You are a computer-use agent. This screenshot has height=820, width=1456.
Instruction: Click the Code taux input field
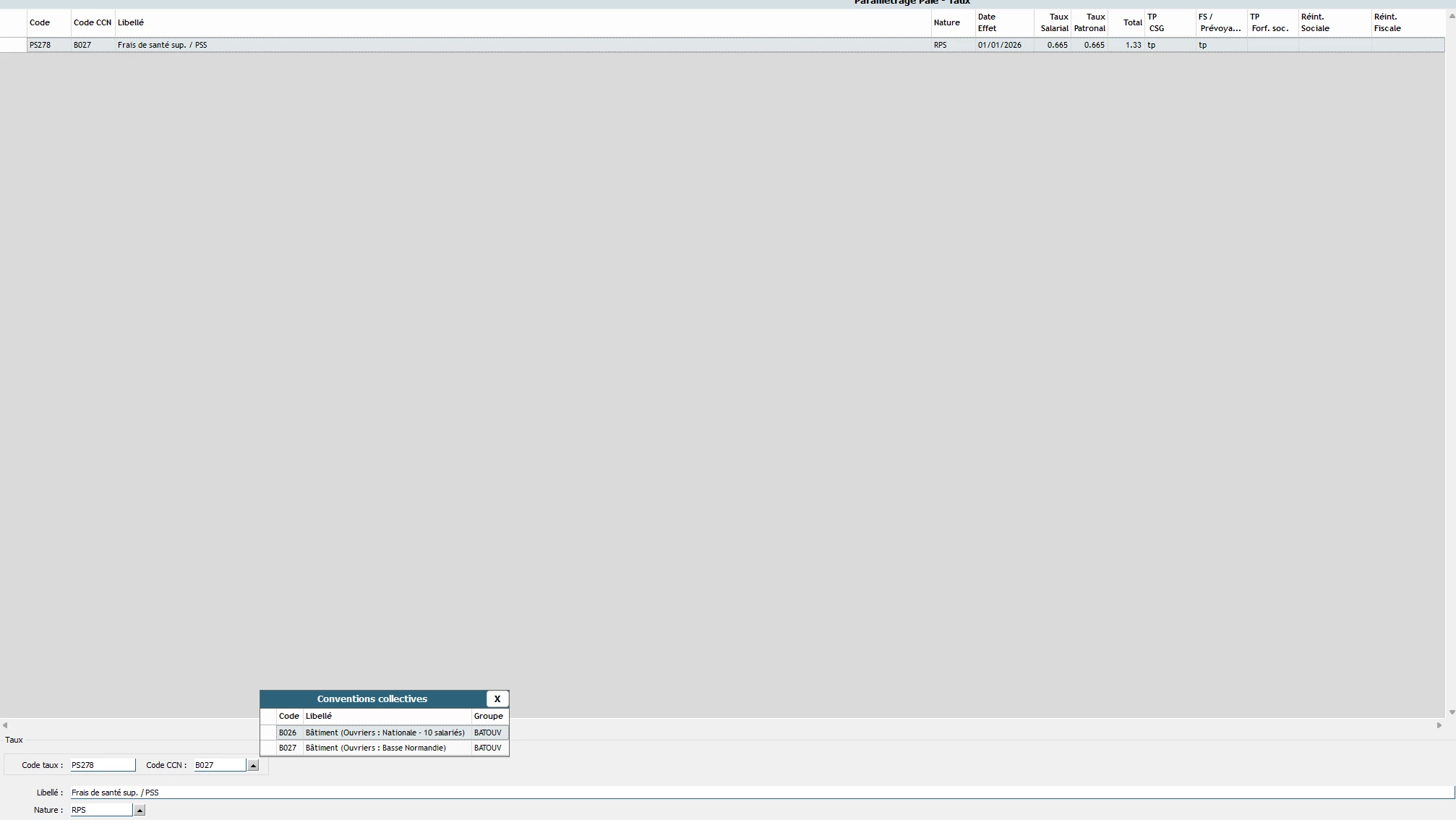point(102,765)
